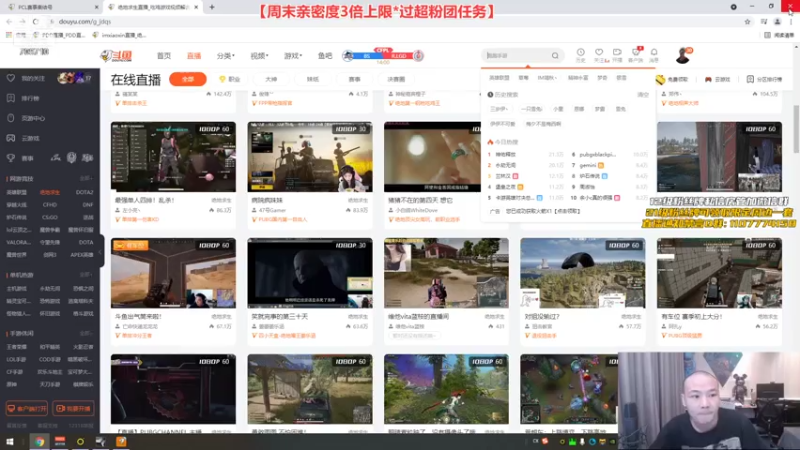Click the browser address bar douyu.com URL

point(85,21)
